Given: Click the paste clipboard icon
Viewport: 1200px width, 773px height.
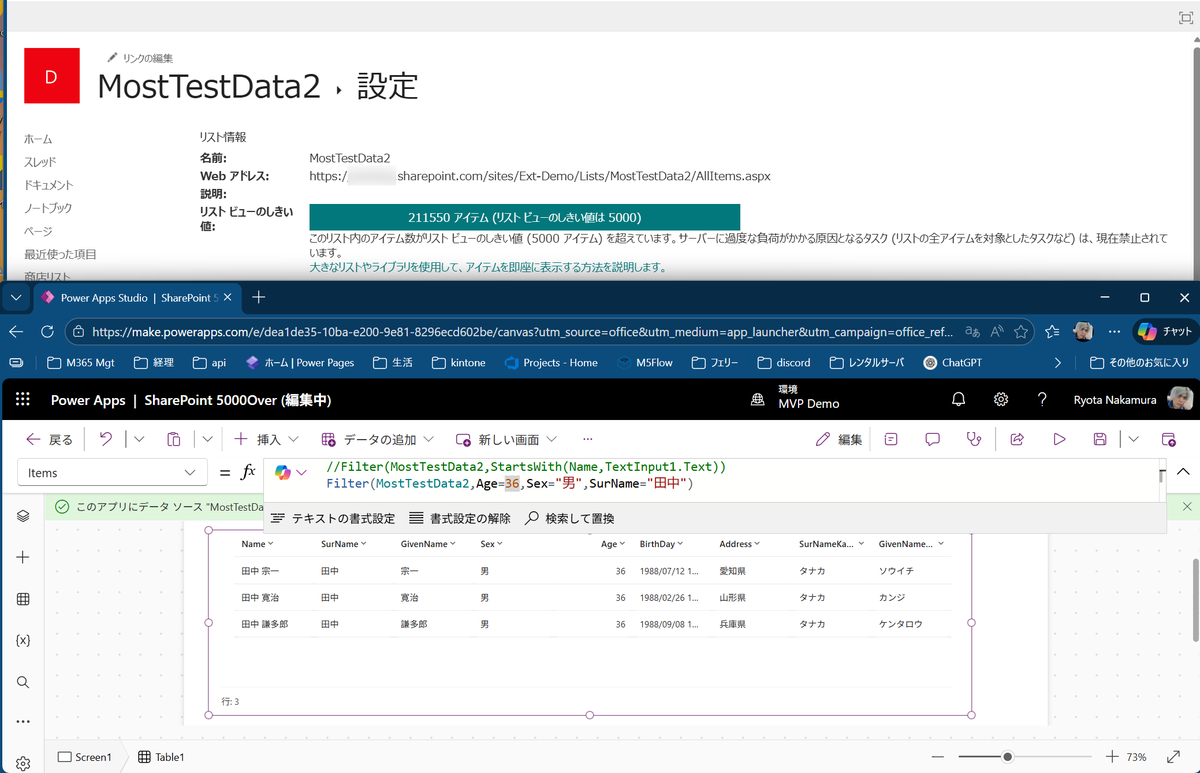Looking at the screenshot, I should [x=173, y=439].
